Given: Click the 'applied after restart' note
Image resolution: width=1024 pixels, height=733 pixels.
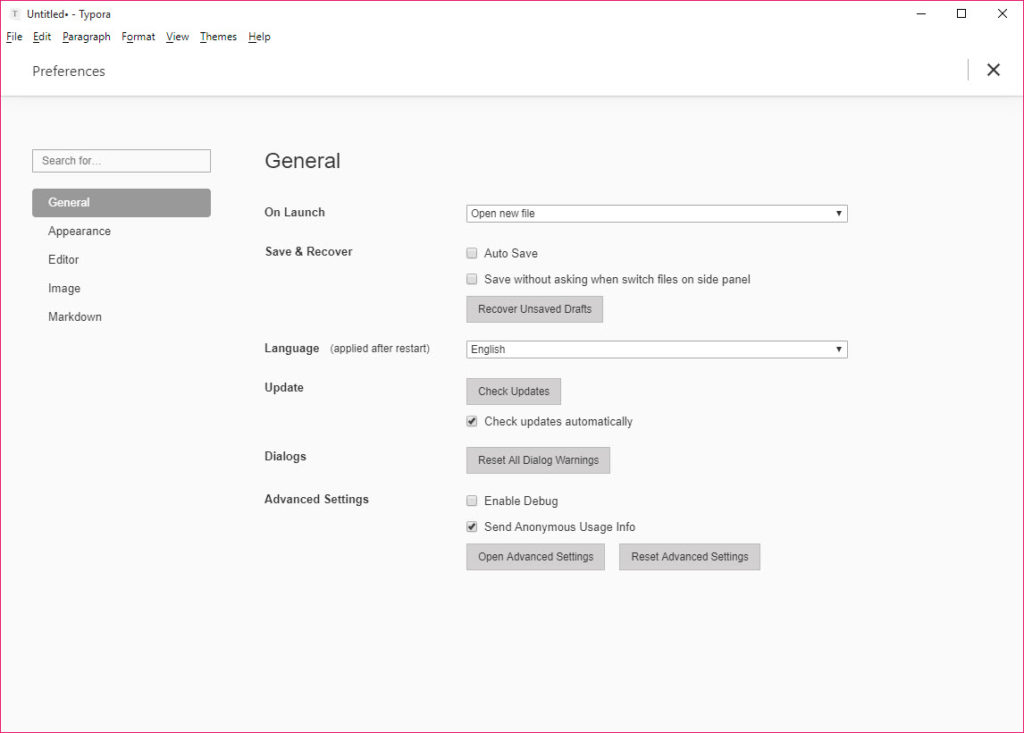Looking at the screenshot, I should [380, 348].
